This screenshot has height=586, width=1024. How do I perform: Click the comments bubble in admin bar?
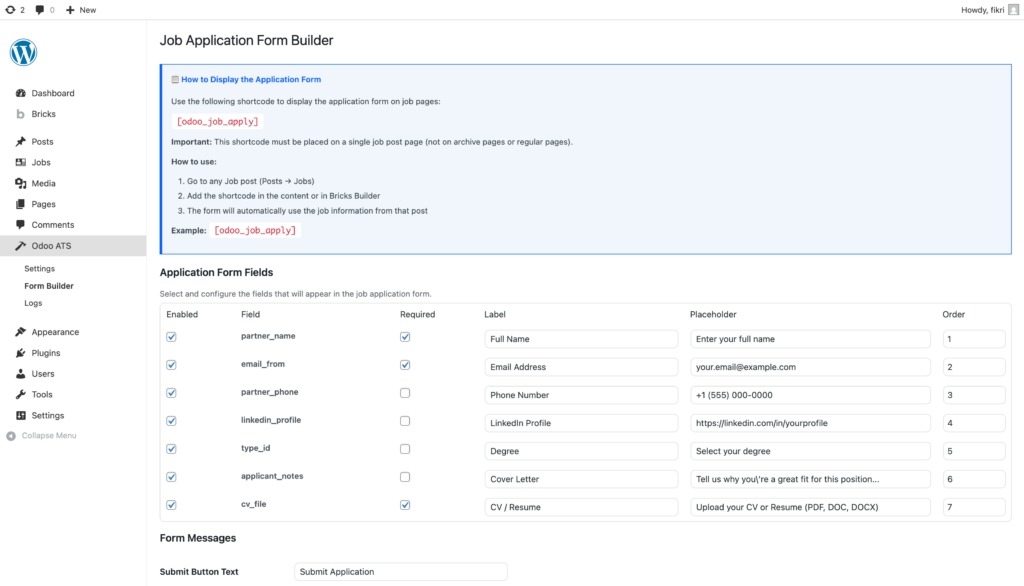click(x=40, y=9)
